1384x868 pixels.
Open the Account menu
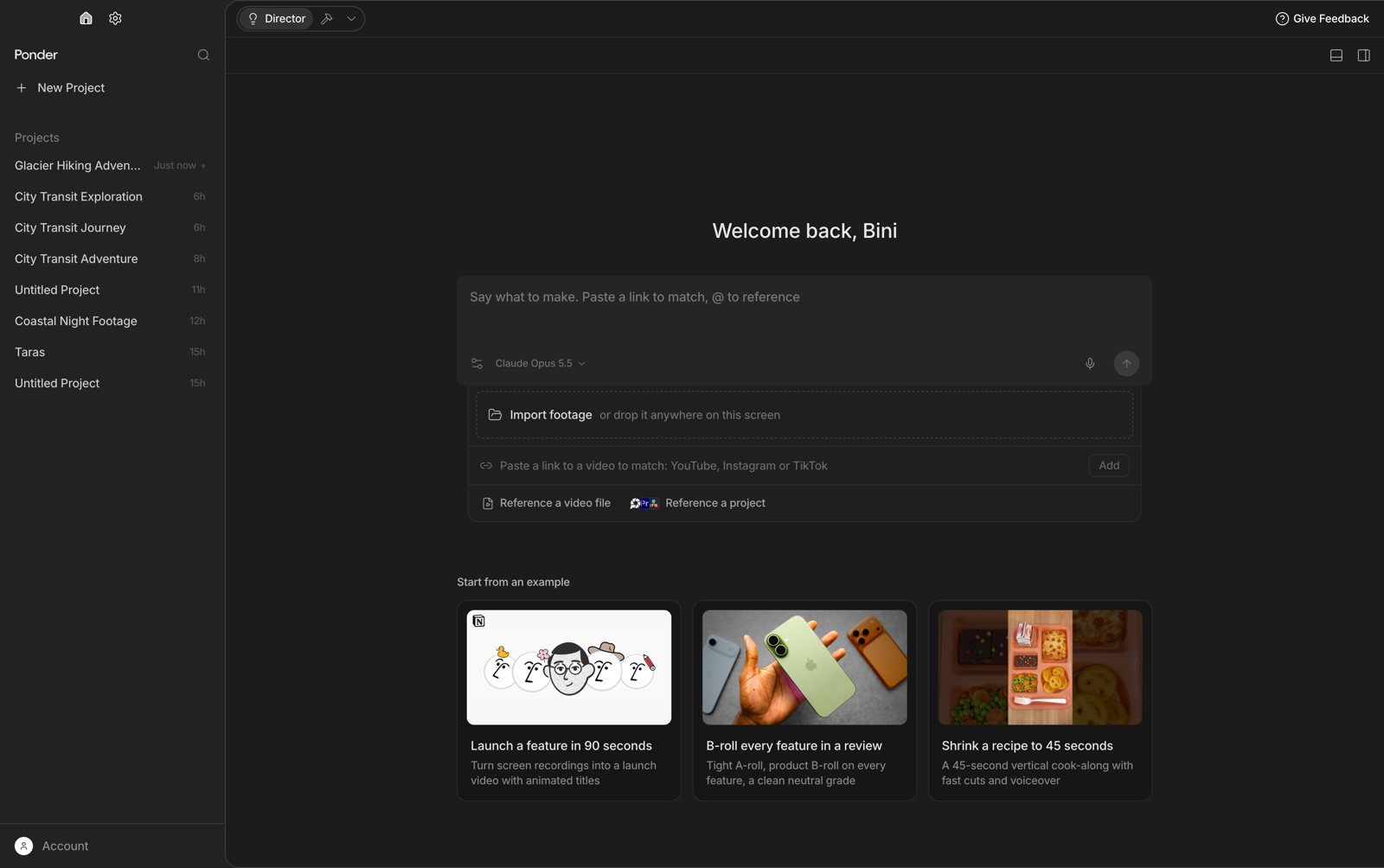pyautogui.click(x=111, y=846)
